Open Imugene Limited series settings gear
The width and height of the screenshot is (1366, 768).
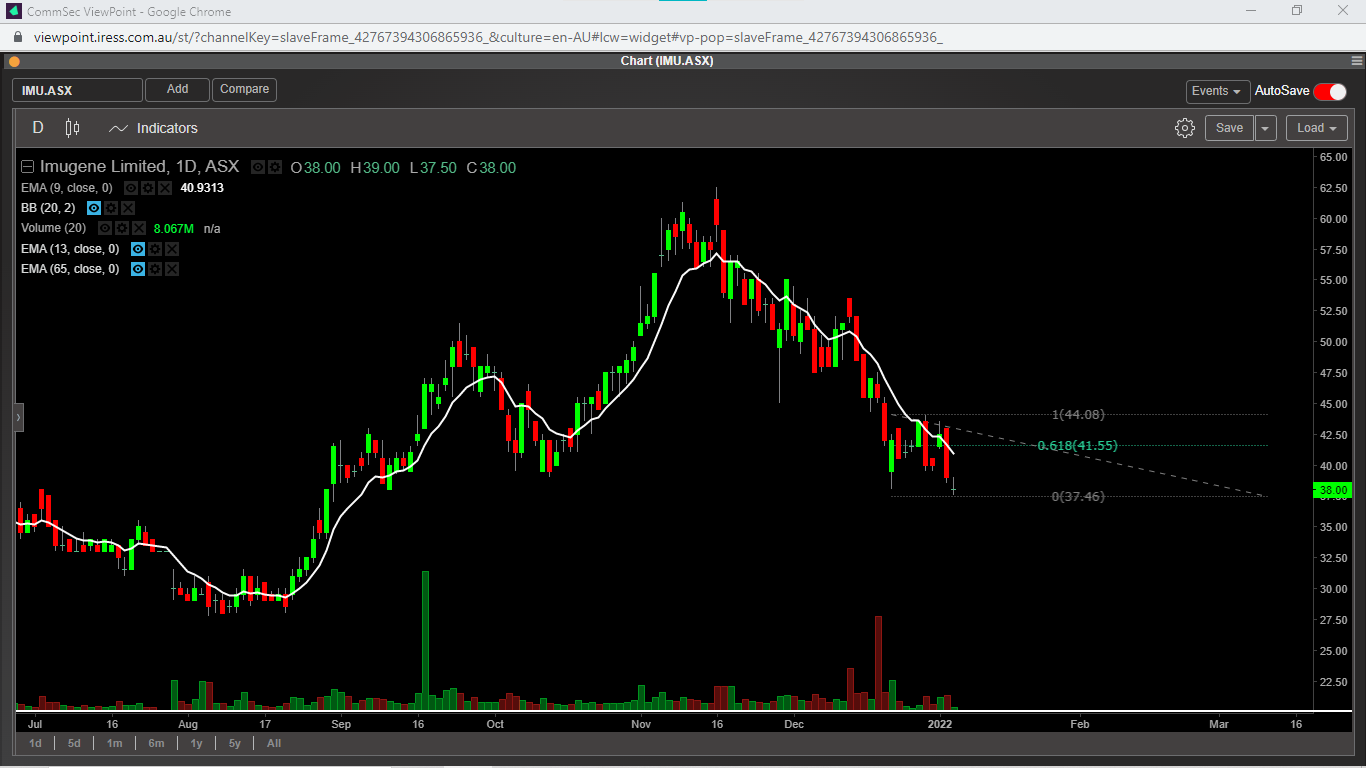pyautogui.click(x=275, y=167)
